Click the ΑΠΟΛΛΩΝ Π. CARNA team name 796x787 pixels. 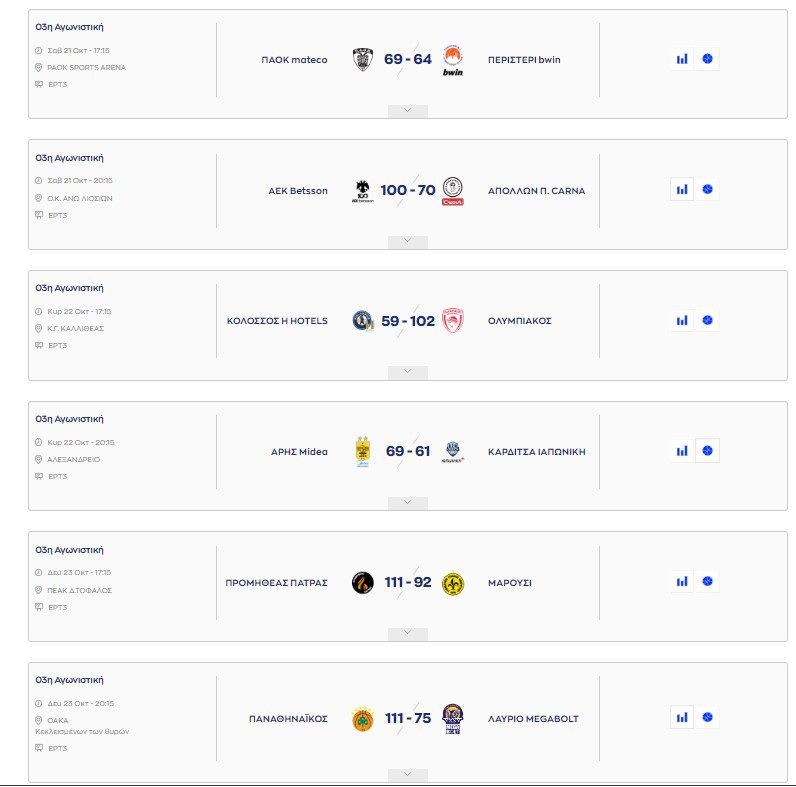click(536, 190)
